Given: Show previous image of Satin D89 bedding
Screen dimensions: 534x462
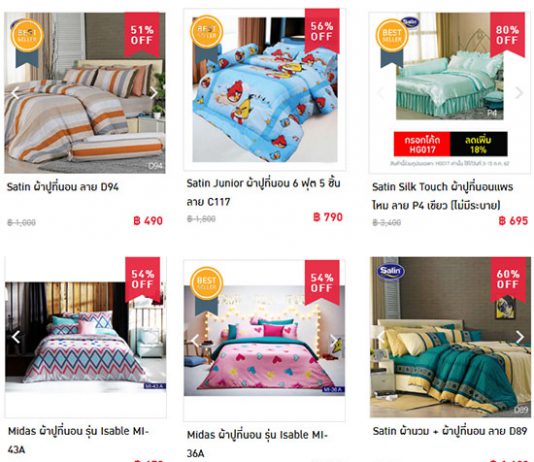Looking at the screenshot, I should [x=381, y=337].
